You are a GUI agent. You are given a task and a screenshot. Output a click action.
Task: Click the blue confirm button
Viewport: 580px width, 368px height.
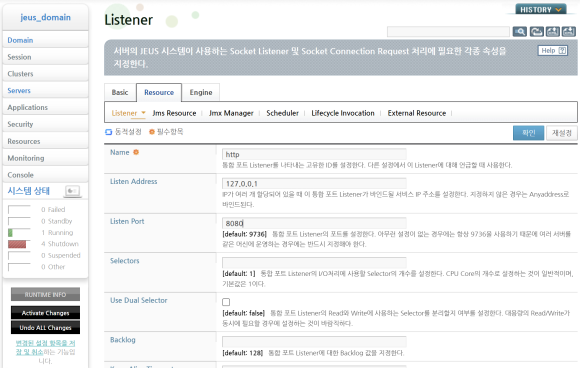coord(528,133)
